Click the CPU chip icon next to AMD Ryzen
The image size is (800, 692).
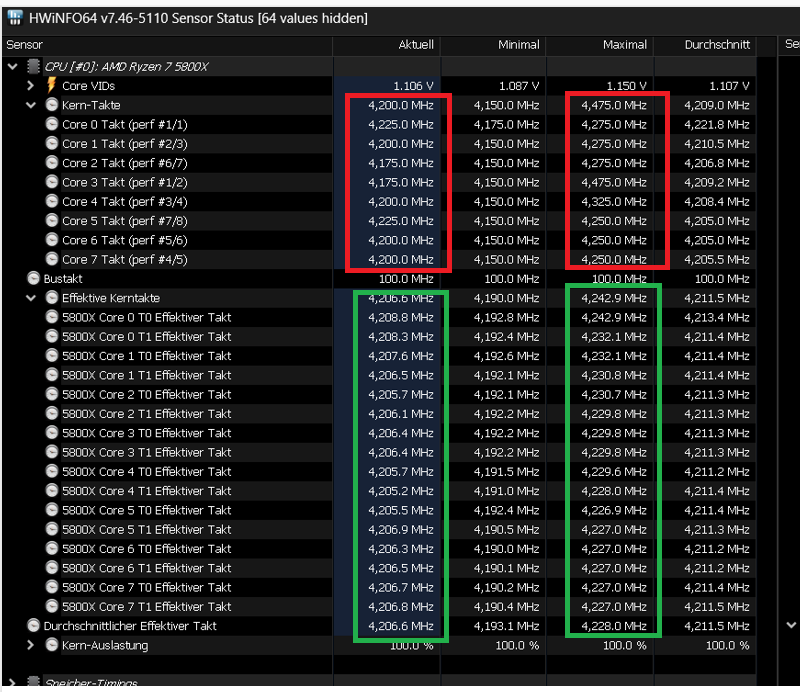coord(34,66)
